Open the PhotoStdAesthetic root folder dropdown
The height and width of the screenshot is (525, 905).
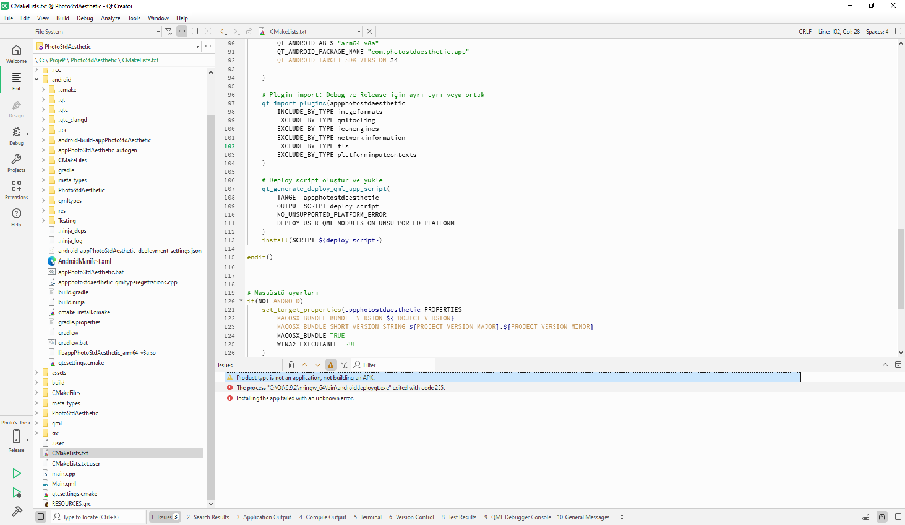[118, 46]
